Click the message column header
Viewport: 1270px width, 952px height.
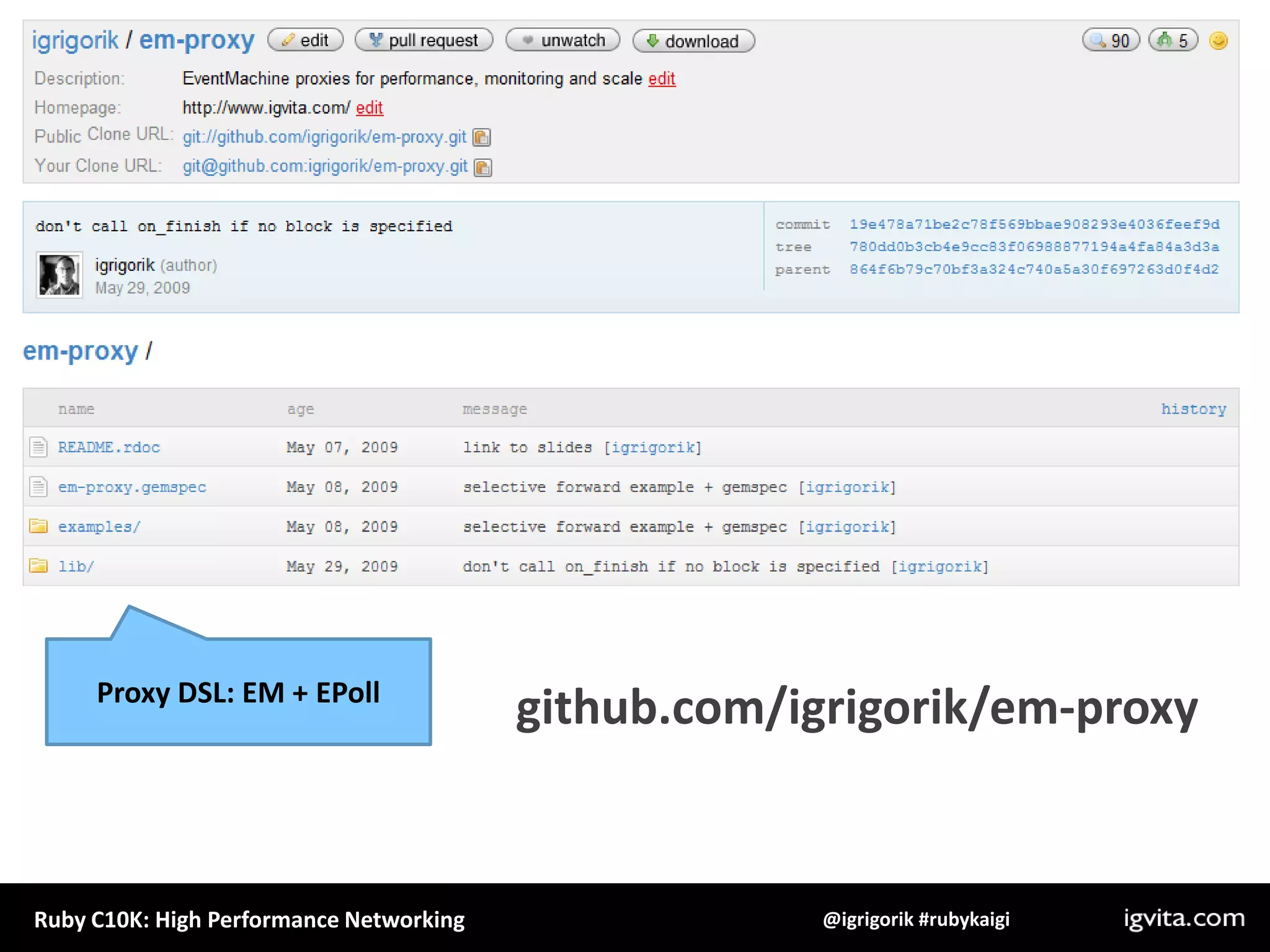pos(495,410)
